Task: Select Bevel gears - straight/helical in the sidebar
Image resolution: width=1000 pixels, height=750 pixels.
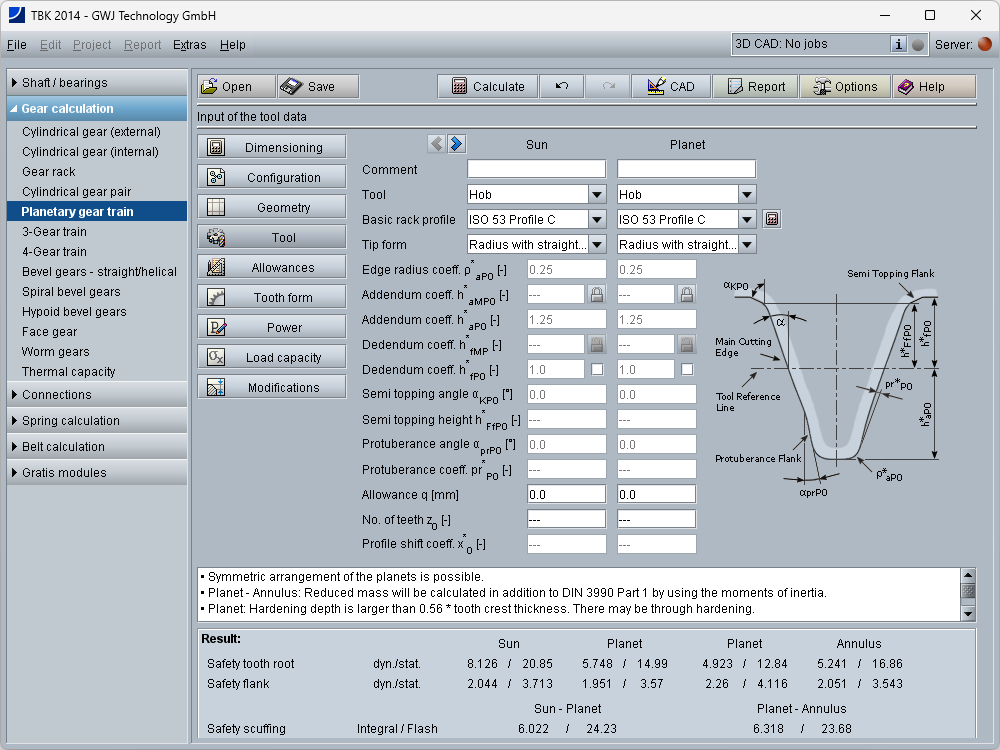Action: (x=100, y=272)
